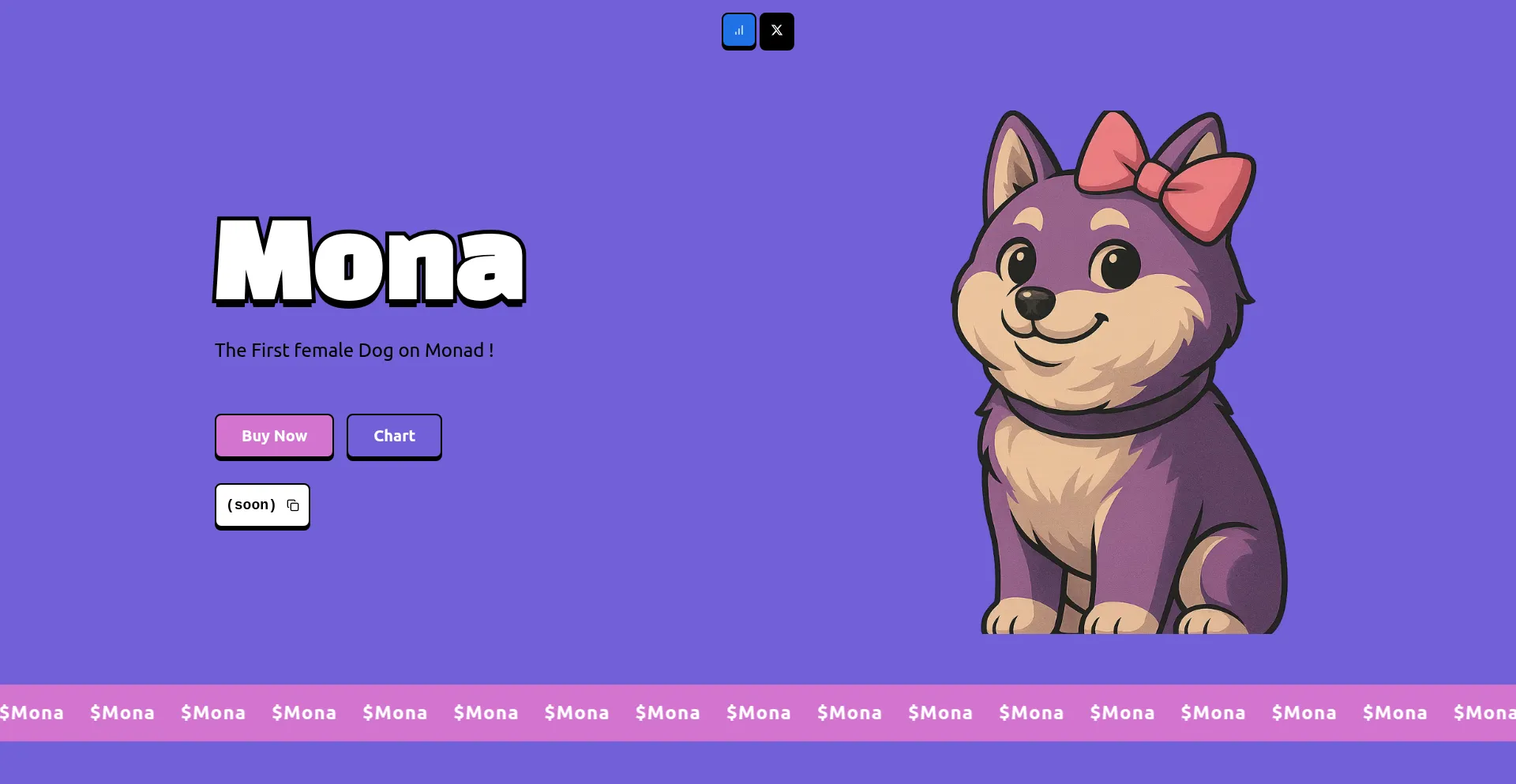Click the word 'soon' inside the white box

click(x=251, y=505)
